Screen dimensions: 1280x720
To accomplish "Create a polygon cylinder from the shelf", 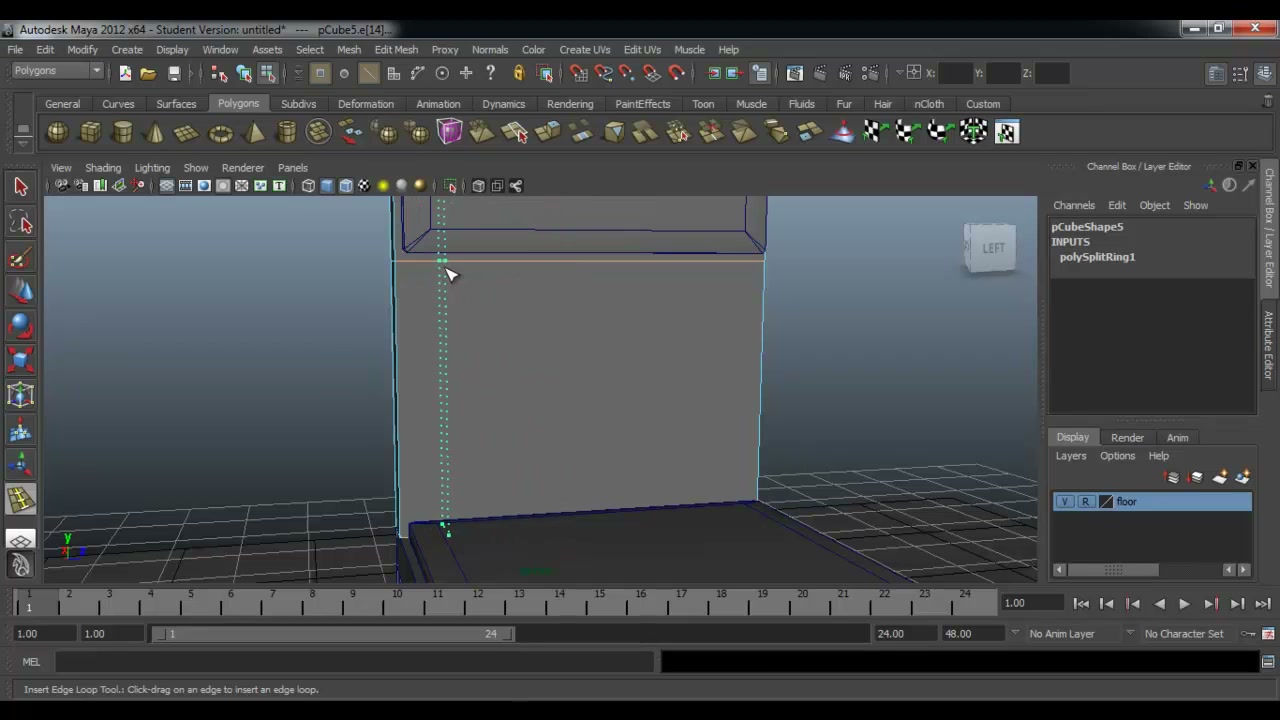I will tap(123, 132).
